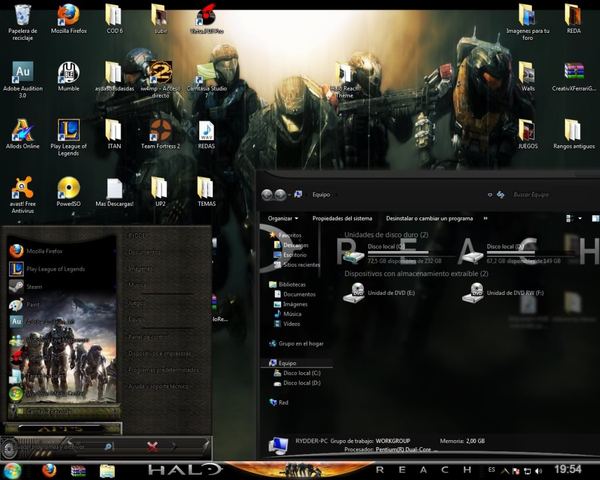
Task: Select Paint in the Start menu
Action: 62,305
